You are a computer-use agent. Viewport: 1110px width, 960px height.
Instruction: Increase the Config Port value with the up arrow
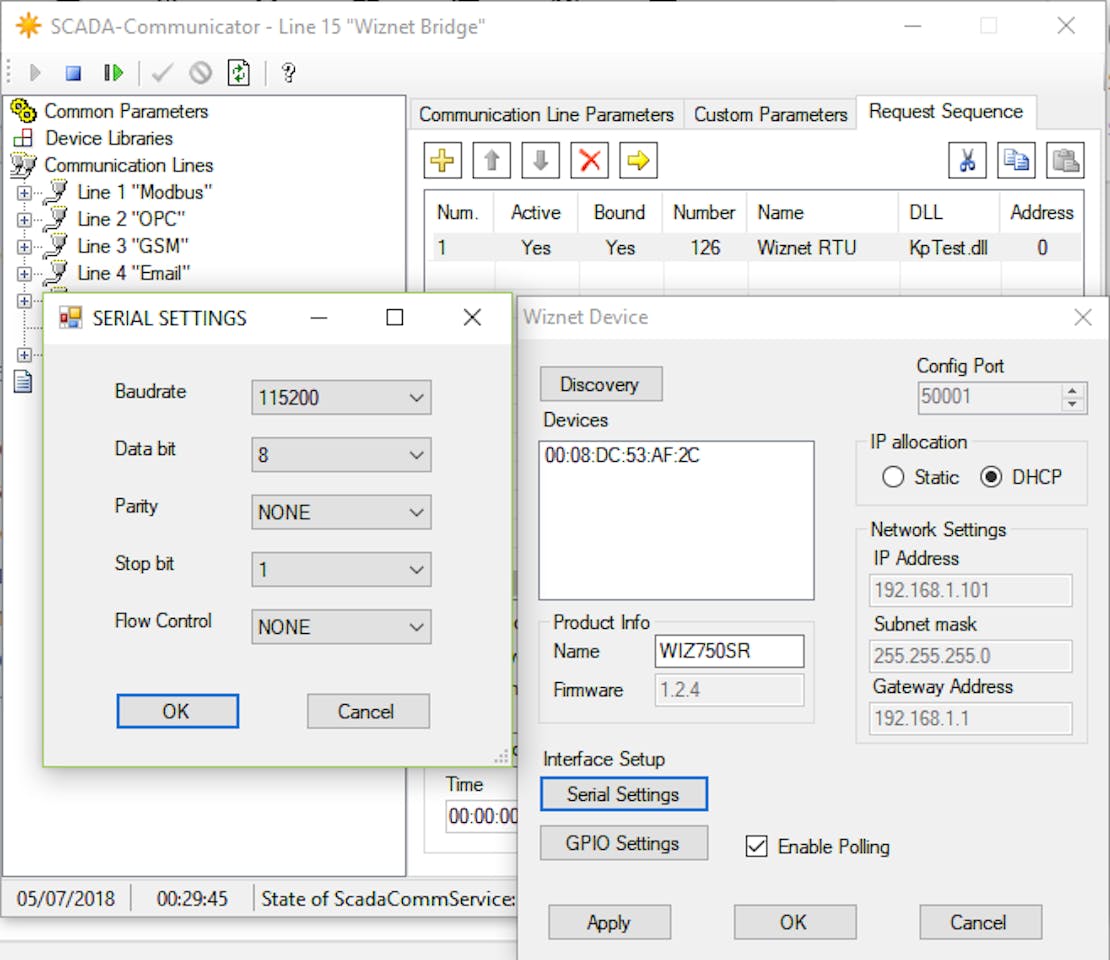1073,391
